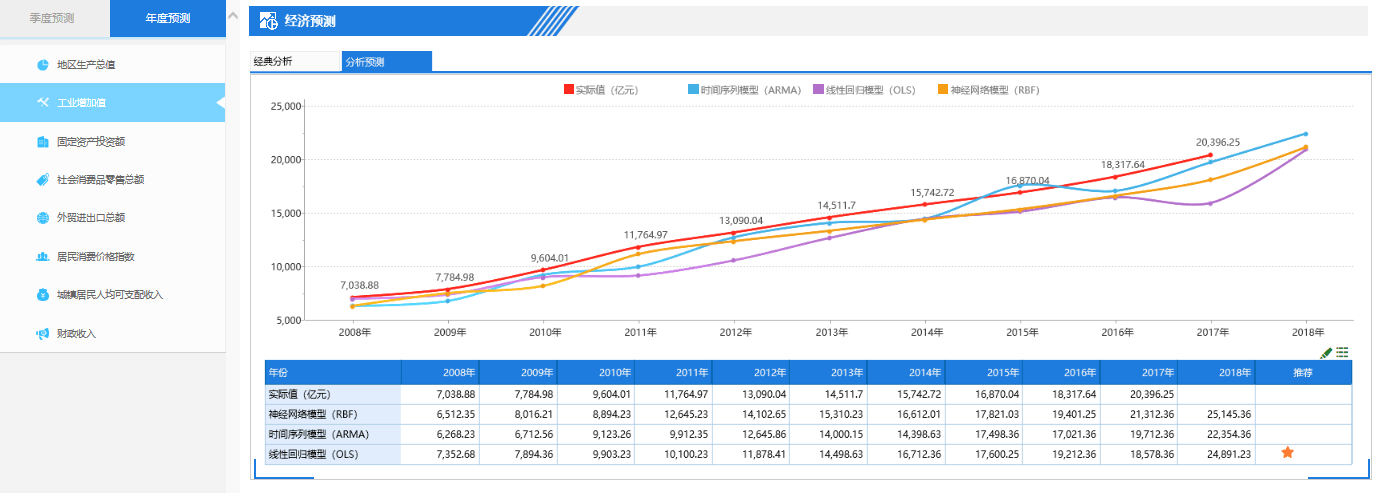1379x493 pixels.
Task: Open the 分析预测 tab
Action: (387, 61)
